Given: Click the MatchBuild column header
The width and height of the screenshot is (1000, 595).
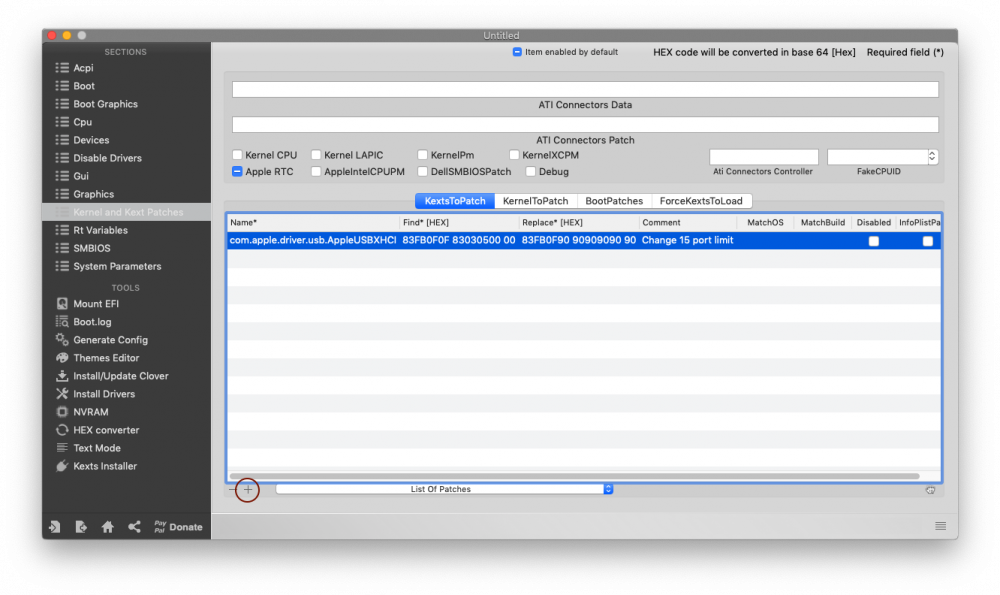Looking at the screenshot, I should click(x=823, y=223).
